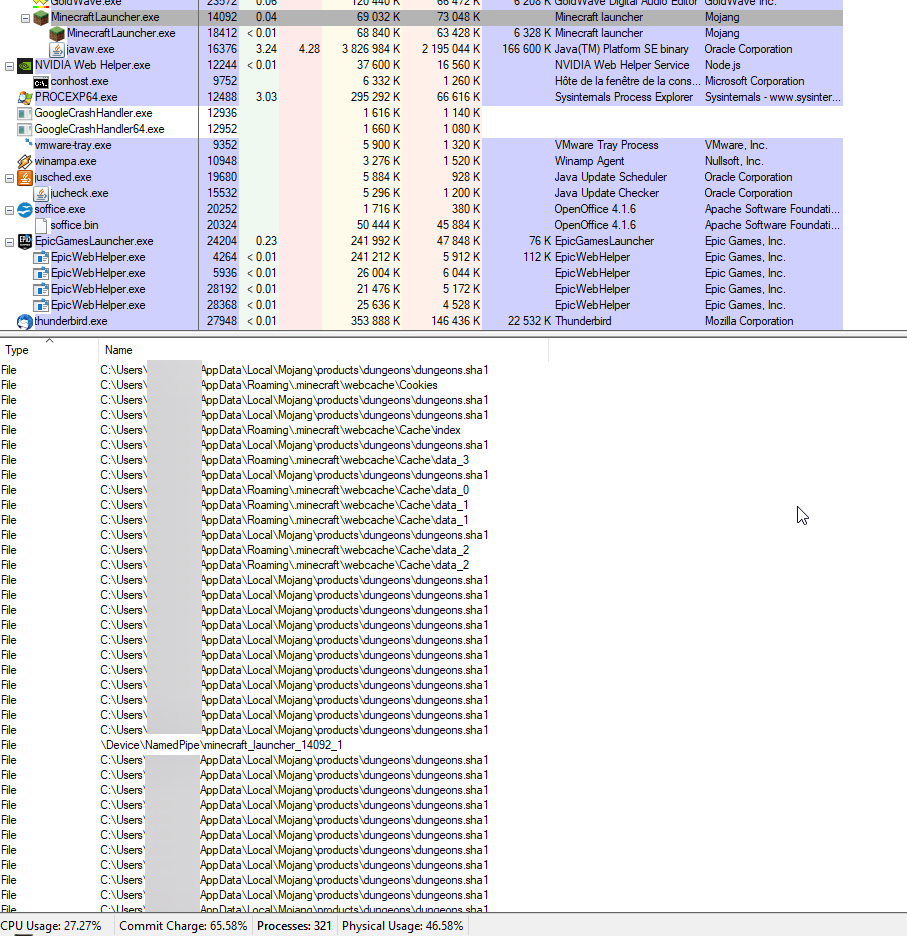This screenshot has width=907, height=936.
Task: Click the conhost.exe console icon
Action: [x=41, y=82]
